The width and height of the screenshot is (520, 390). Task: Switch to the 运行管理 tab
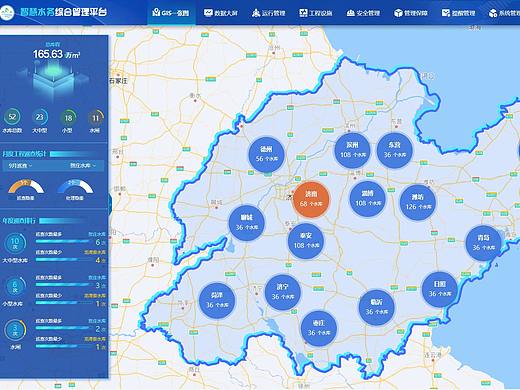coord(269,13)
